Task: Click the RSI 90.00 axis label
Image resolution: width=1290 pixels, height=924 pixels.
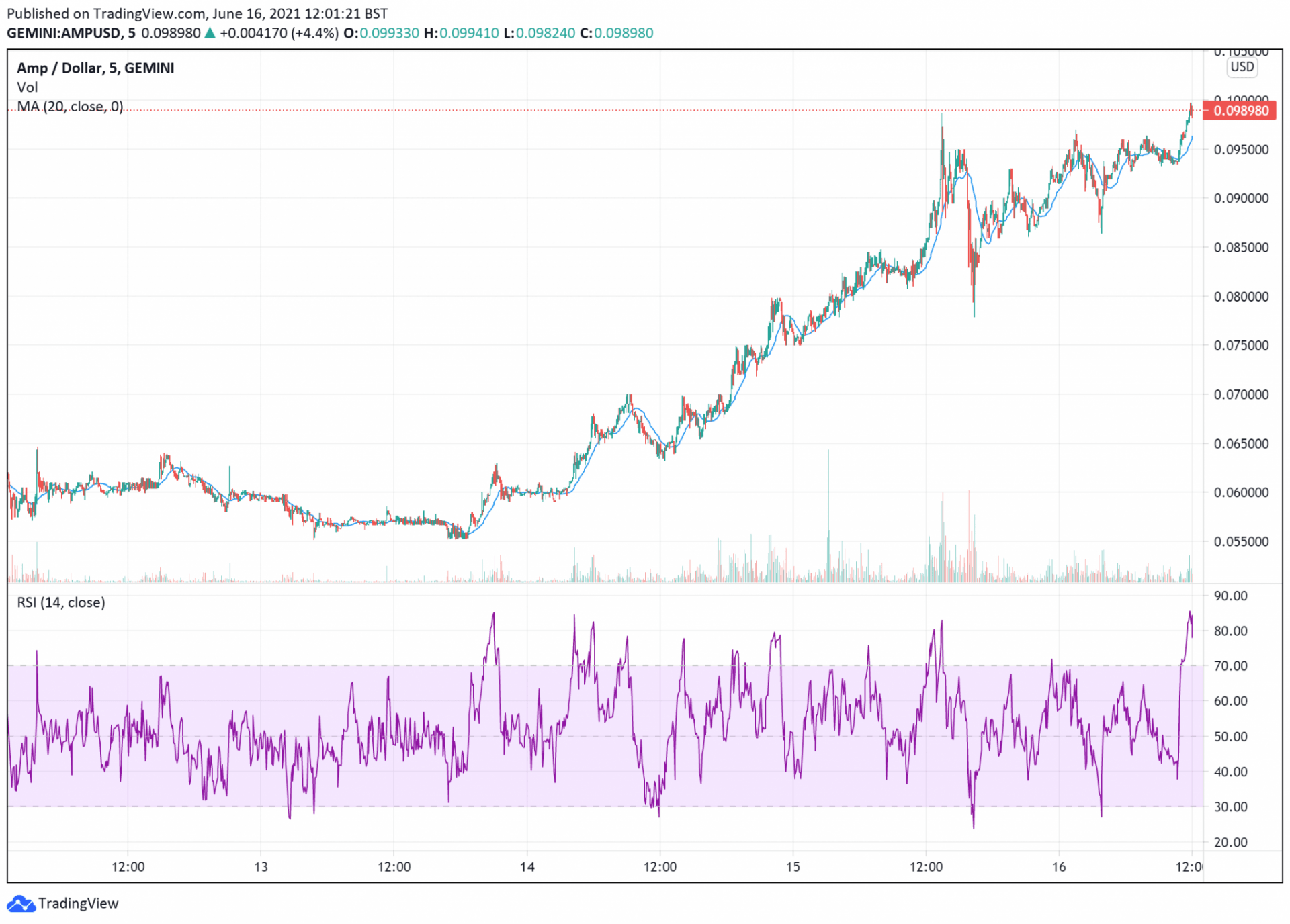Action: click(x=1230, y=596)
